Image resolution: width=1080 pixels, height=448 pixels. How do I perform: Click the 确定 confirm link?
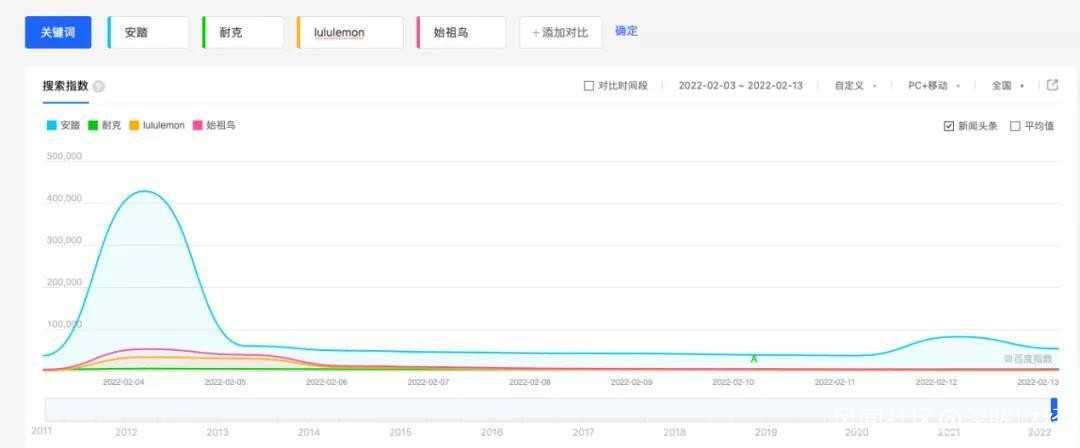tap(626, 31)
